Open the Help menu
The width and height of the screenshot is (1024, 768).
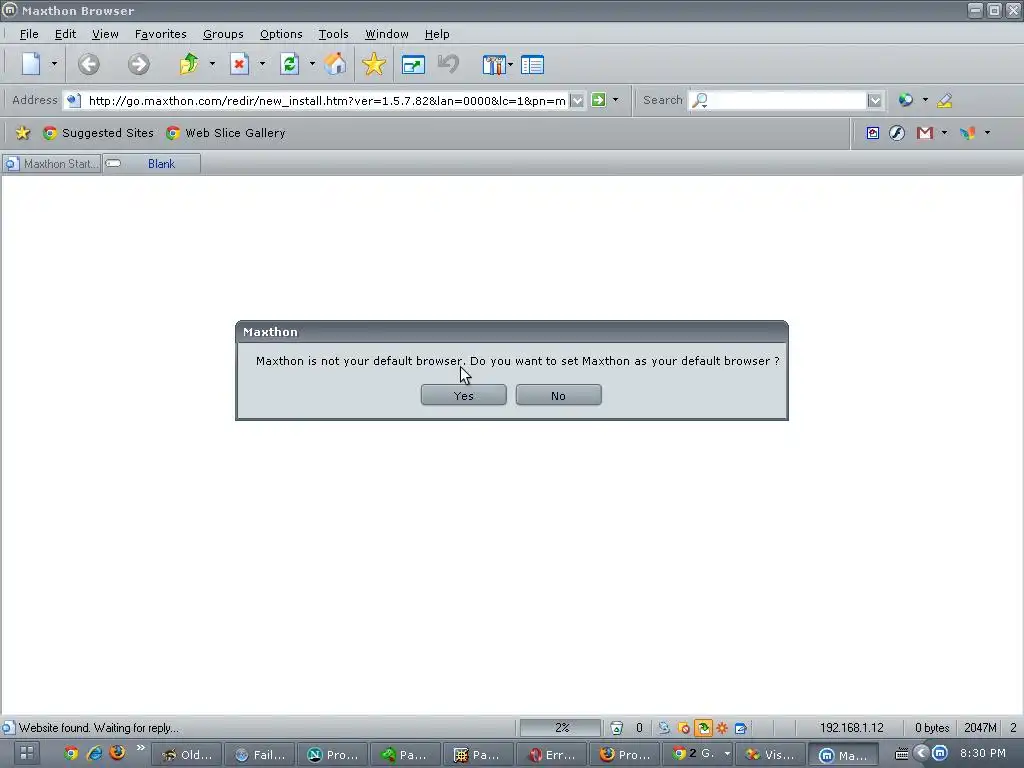point(437,34)
